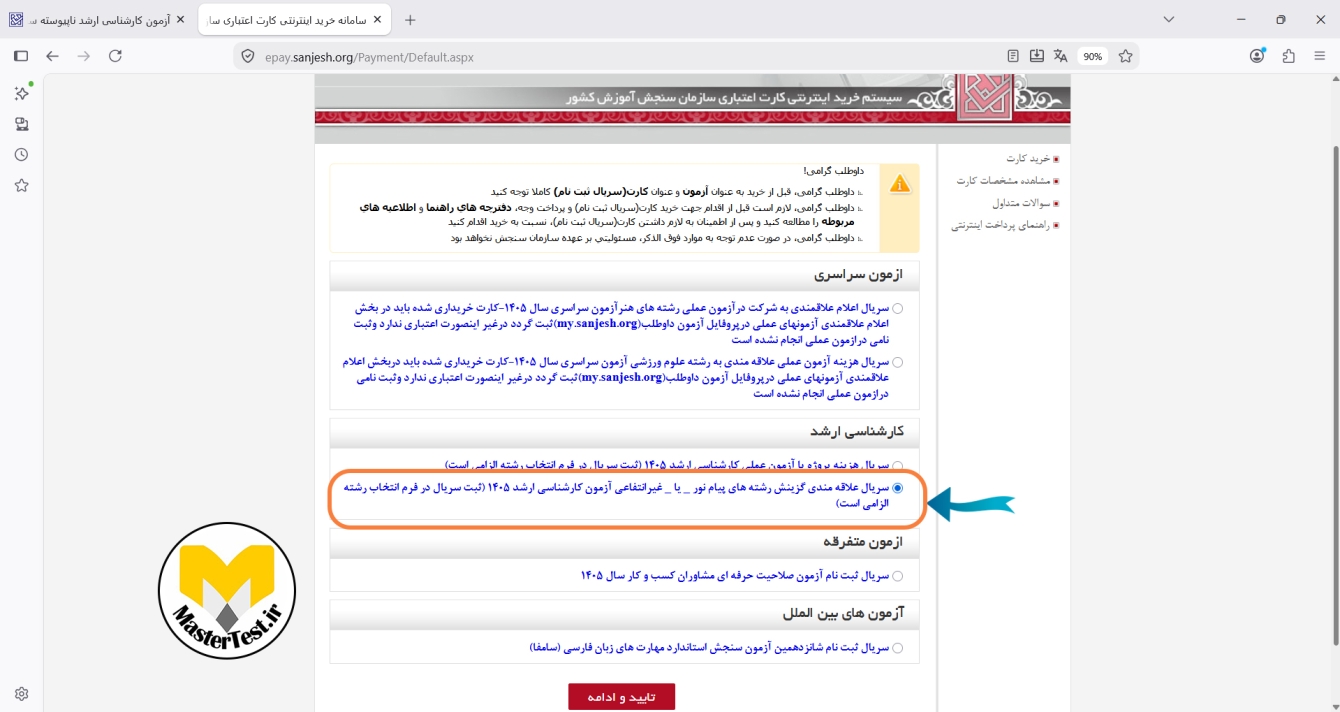
Task: Open the سوالات متداول link
Action: [x=1020, y=203]
